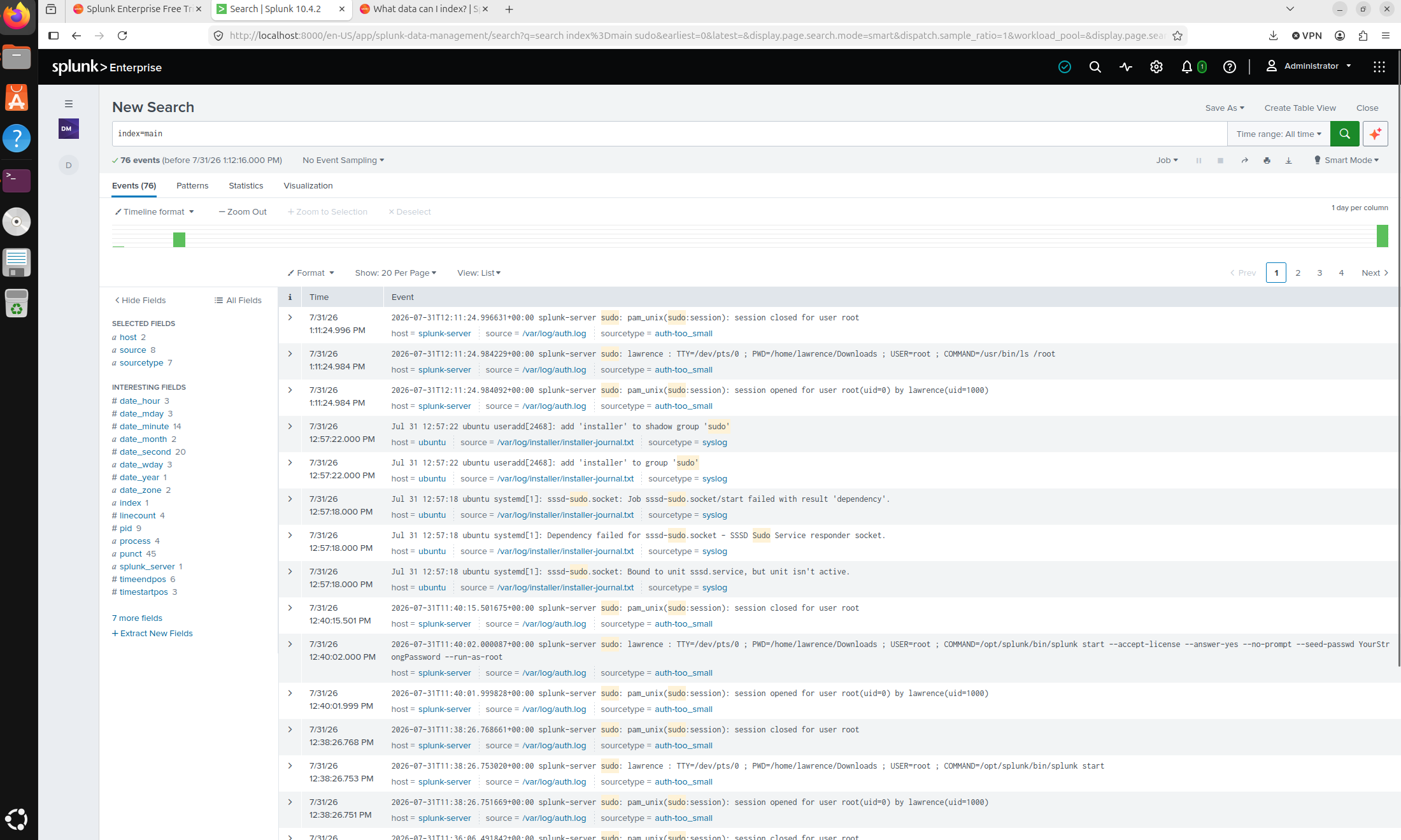Open Show 20 Per Page dropdown
This screenshot has width=1401, height=840.
(395, 273)
